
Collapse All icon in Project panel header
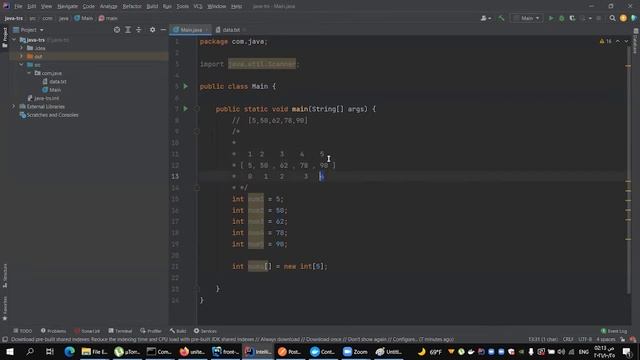[x=138, y=30]
